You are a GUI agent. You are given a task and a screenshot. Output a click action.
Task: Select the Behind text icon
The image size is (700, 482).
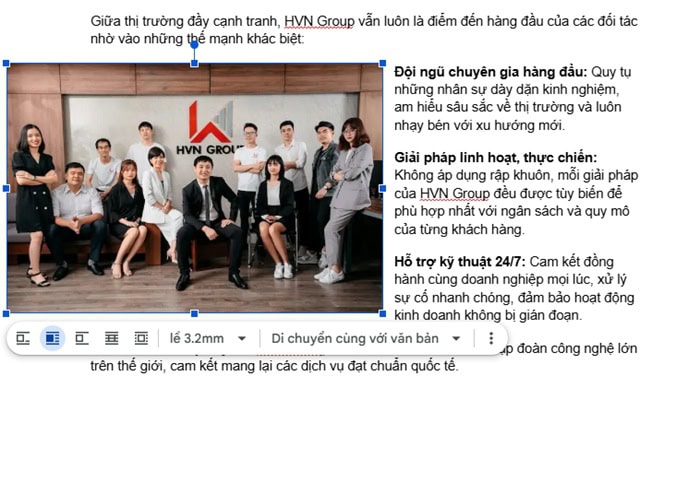(111, 339)
